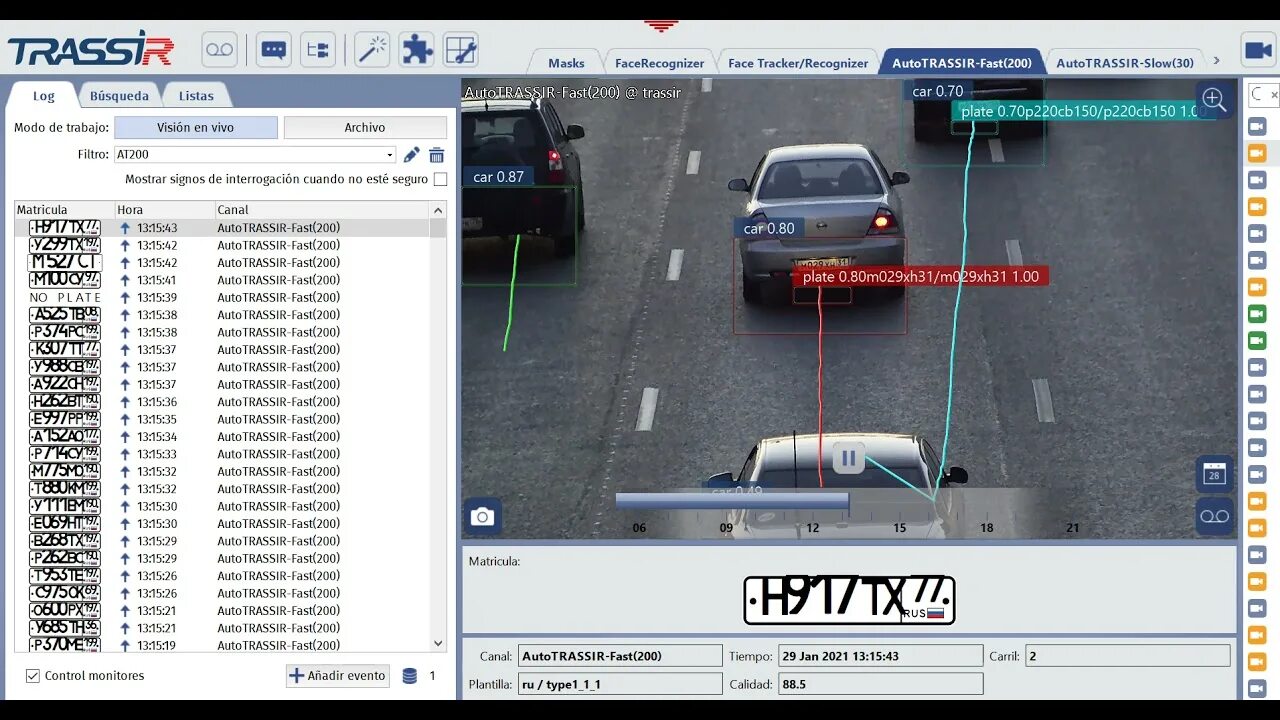Jump to the 18 mark on timeline
Image resolution: width=1280 pixels, height=720 pixels.
986,527
